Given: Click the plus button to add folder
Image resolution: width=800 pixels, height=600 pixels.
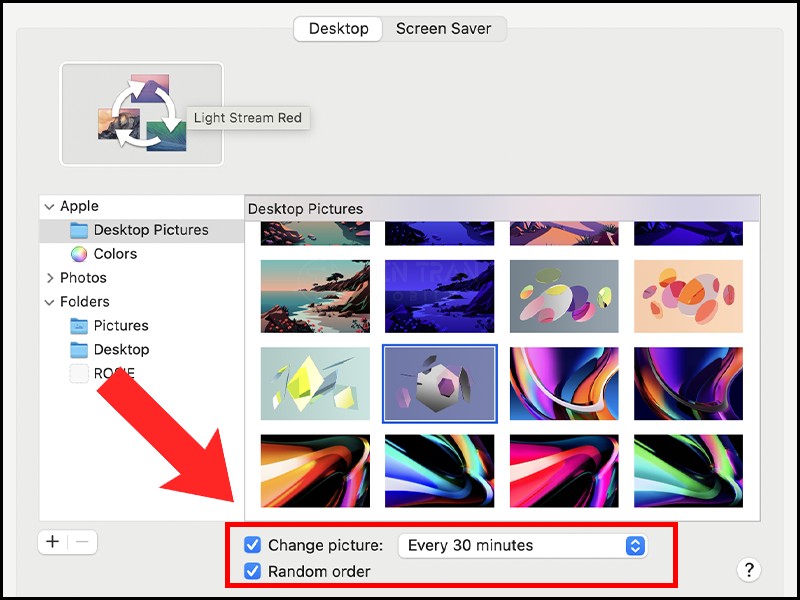Looking at the screenshot, I should (x=53, y=542).
